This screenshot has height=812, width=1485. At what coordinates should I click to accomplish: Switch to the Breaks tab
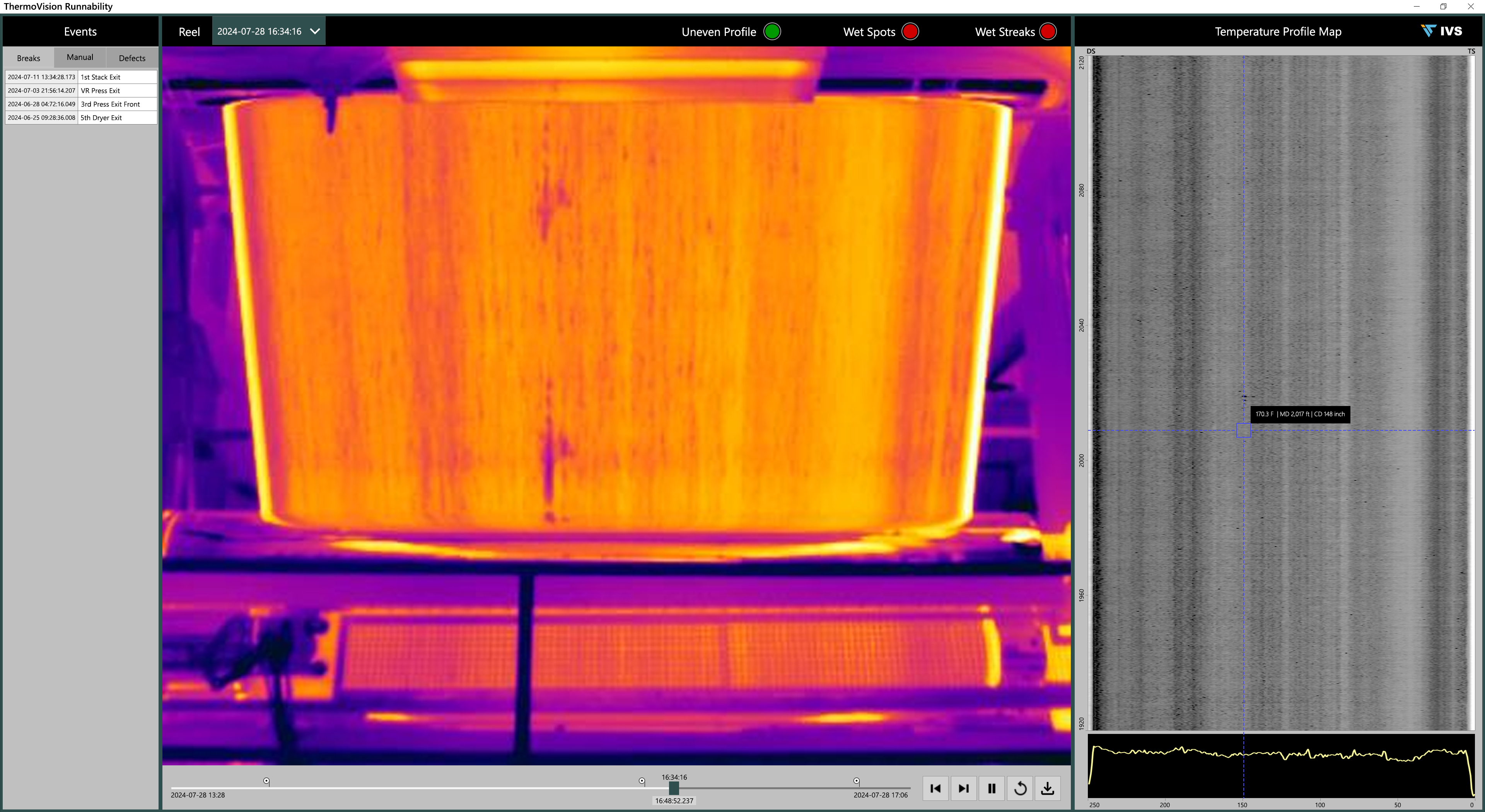coord(28,58)
